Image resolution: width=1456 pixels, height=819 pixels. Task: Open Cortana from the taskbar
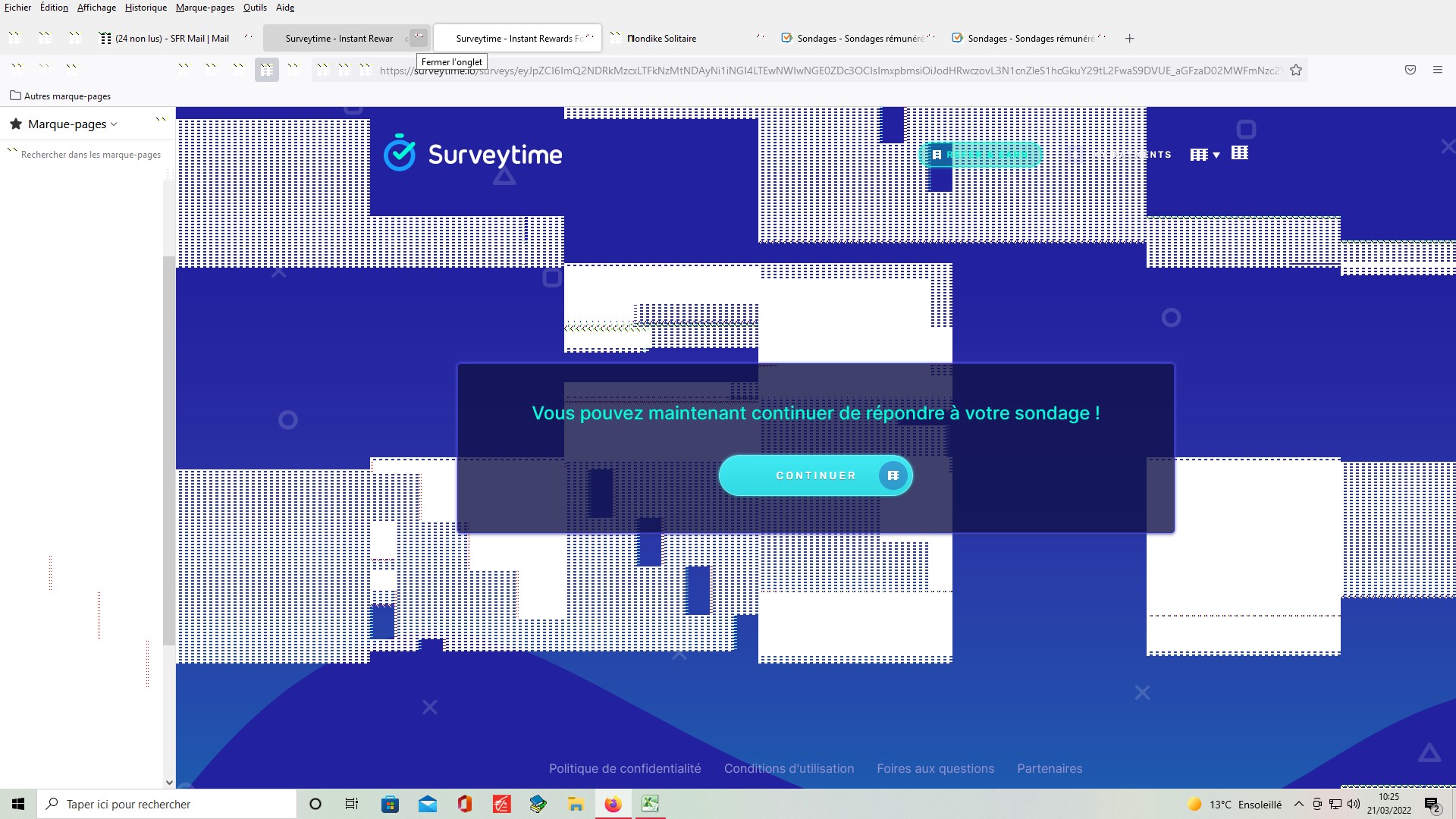[315, 804]
